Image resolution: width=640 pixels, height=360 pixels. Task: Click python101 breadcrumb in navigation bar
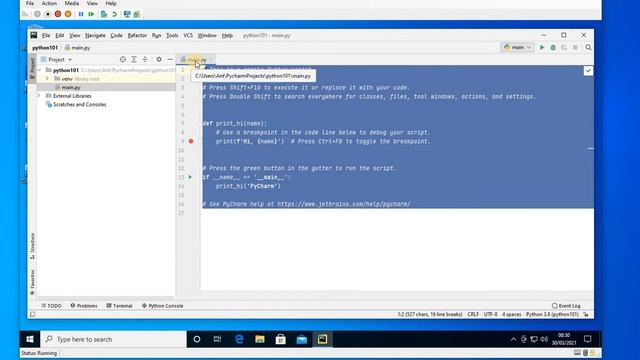[45, 48]
